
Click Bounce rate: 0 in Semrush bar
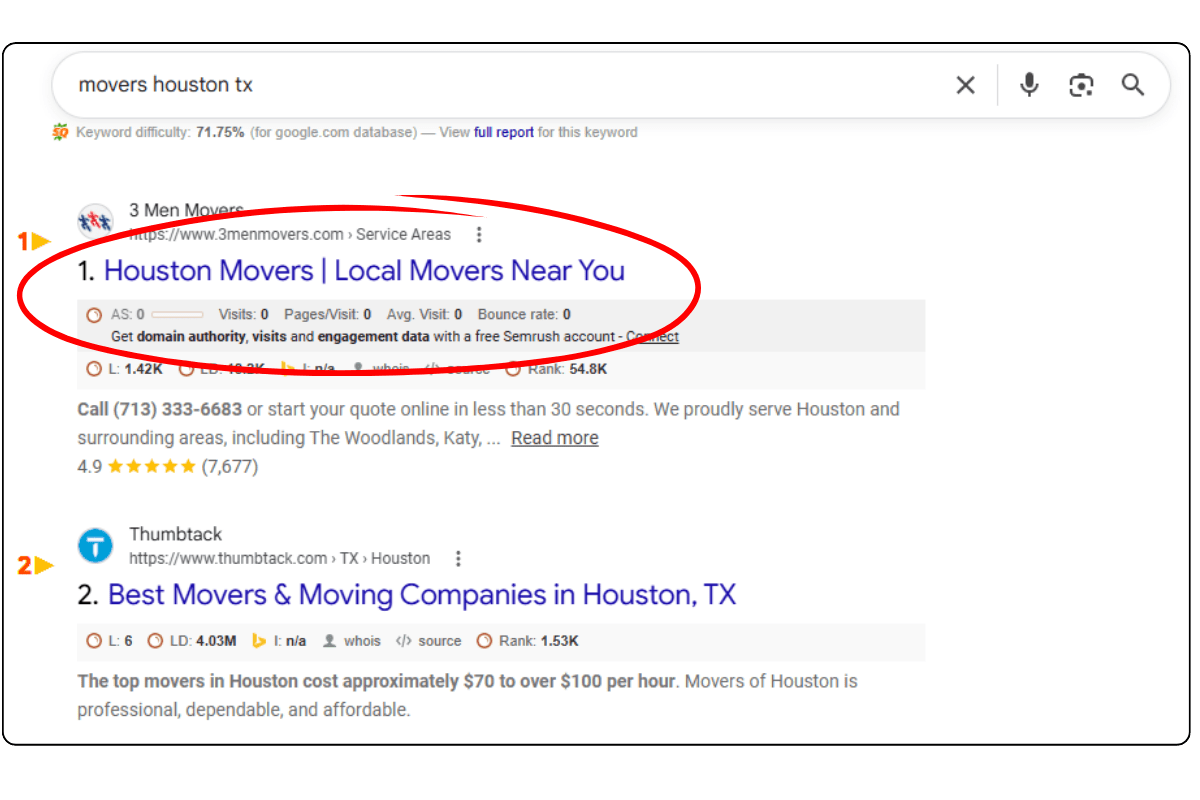[x=525, y=314]
